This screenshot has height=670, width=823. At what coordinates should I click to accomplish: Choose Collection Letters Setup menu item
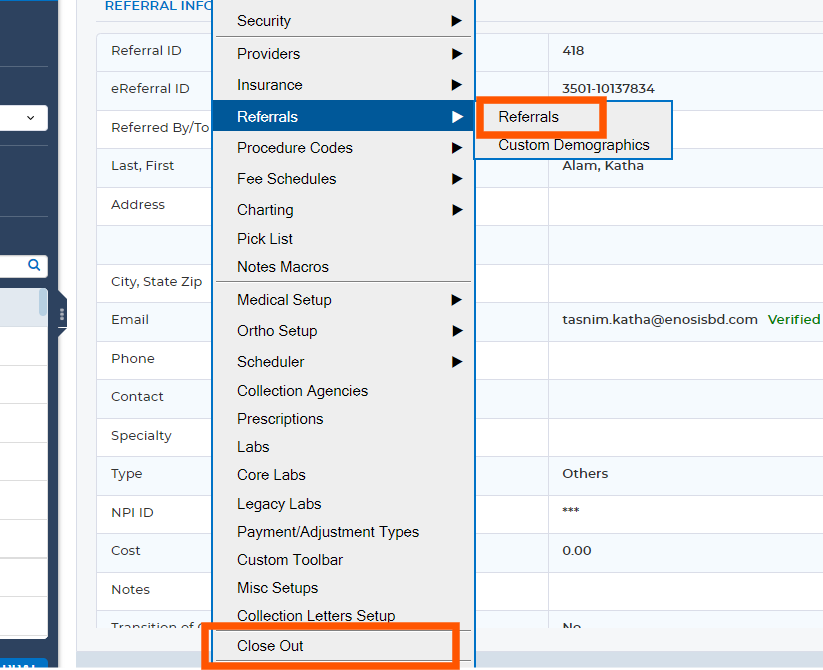coord(343,615)
